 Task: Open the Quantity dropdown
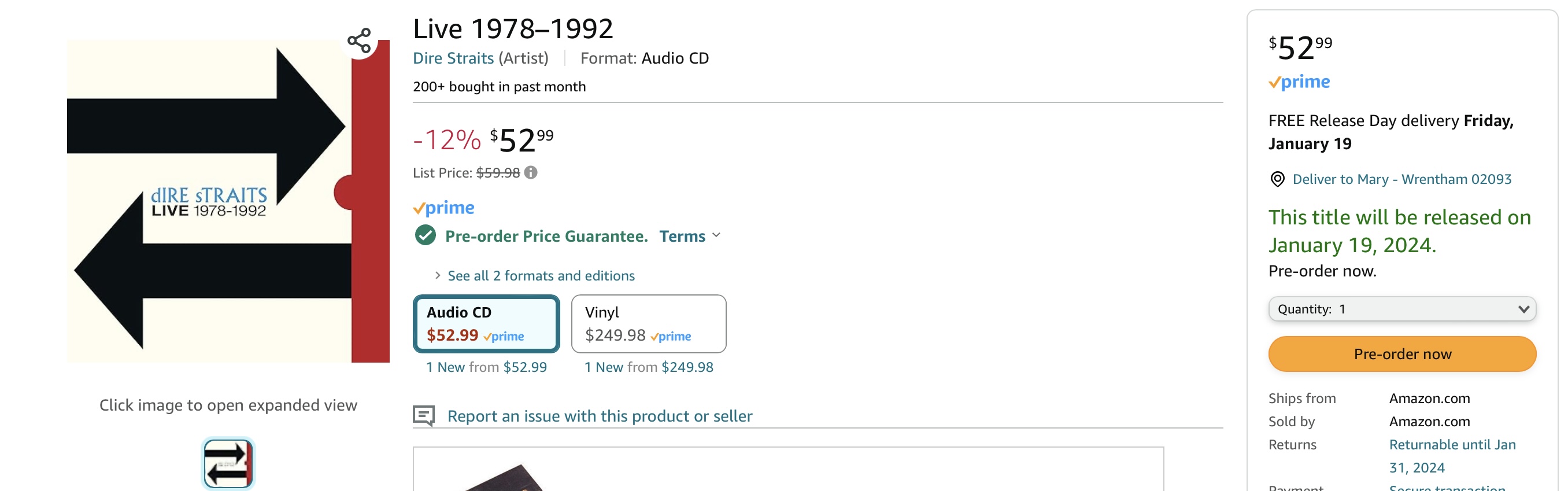(x=1402, y=309)
